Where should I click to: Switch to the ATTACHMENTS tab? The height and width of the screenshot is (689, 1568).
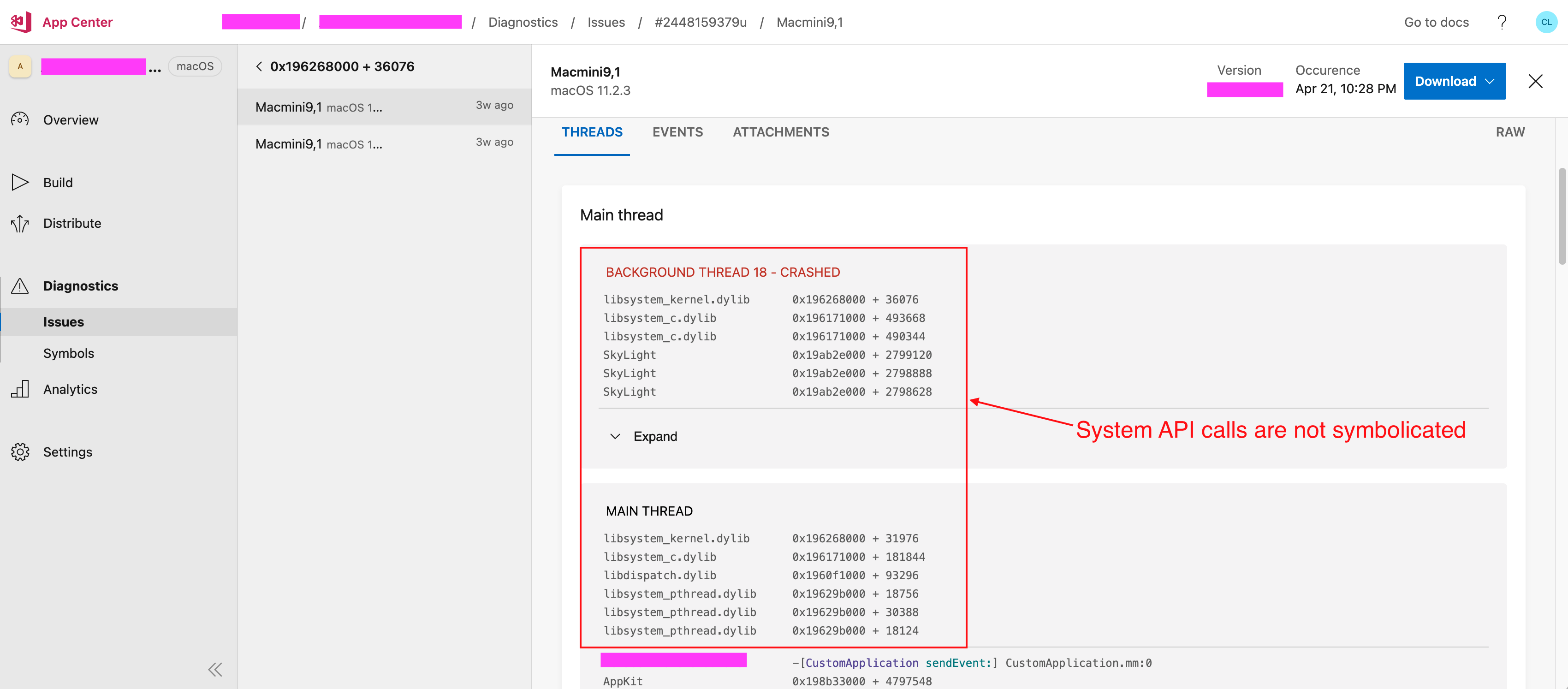[x=780, y=132]
